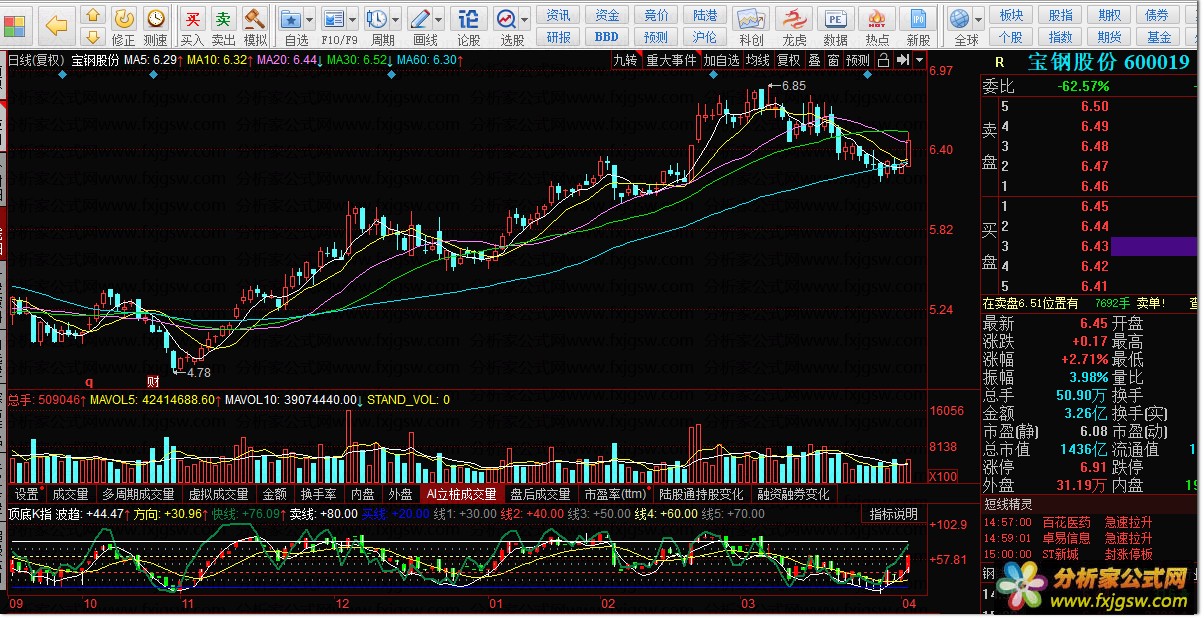Open the 数据 PE data icon
Screen dimensions: 1204x618
834,18
